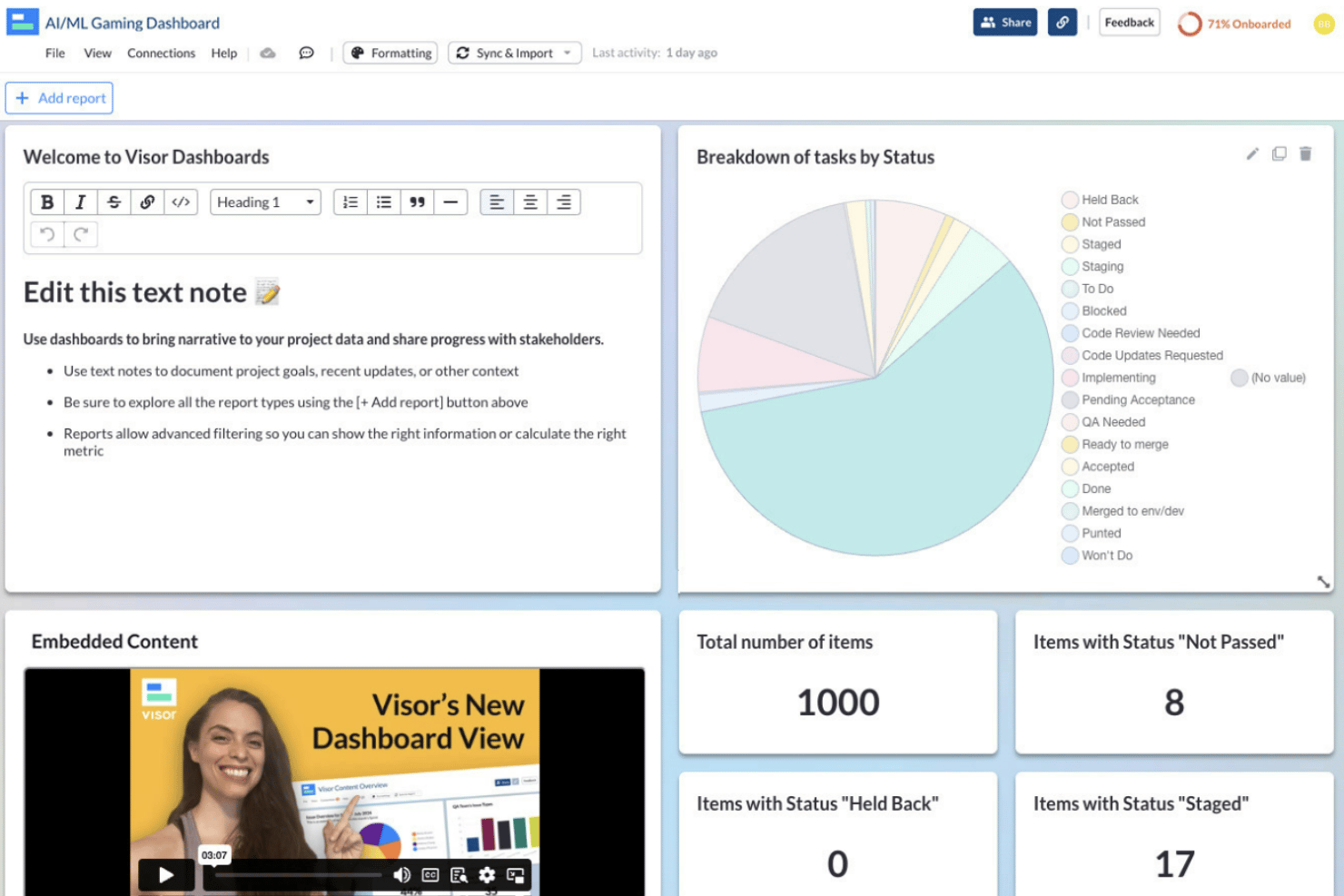This screenshot has height=896, width=1344.
Task: Click the Welcome to Visor Dashboards title
Action: 146,157
